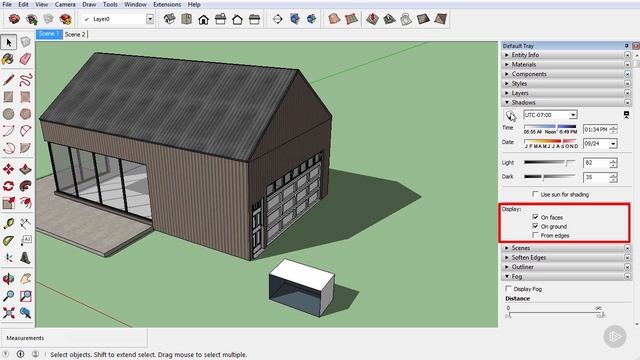Select the Circle tool
640x360 pixels.
[x=8, y=114]
